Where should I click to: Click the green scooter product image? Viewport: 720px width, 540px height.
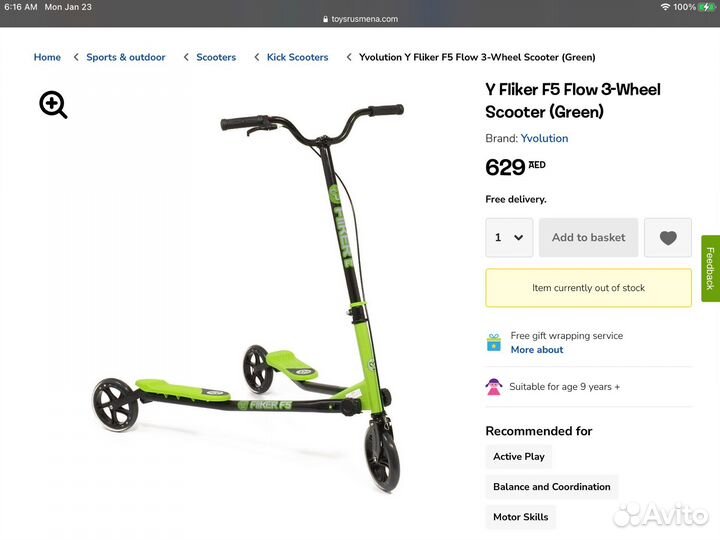click(248, 298)
